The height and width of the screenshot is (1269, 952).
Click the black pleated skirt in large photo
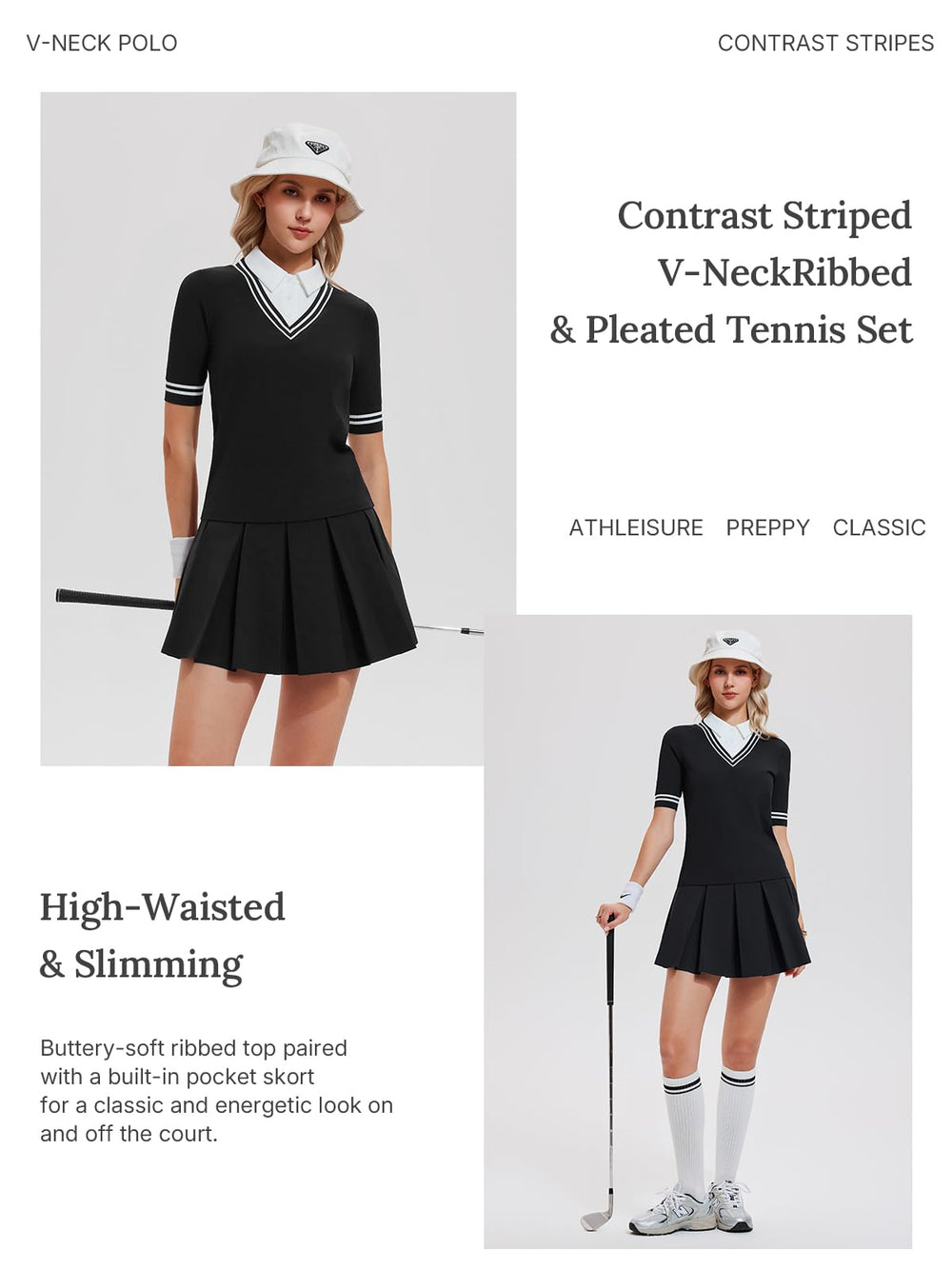(289, 590)
